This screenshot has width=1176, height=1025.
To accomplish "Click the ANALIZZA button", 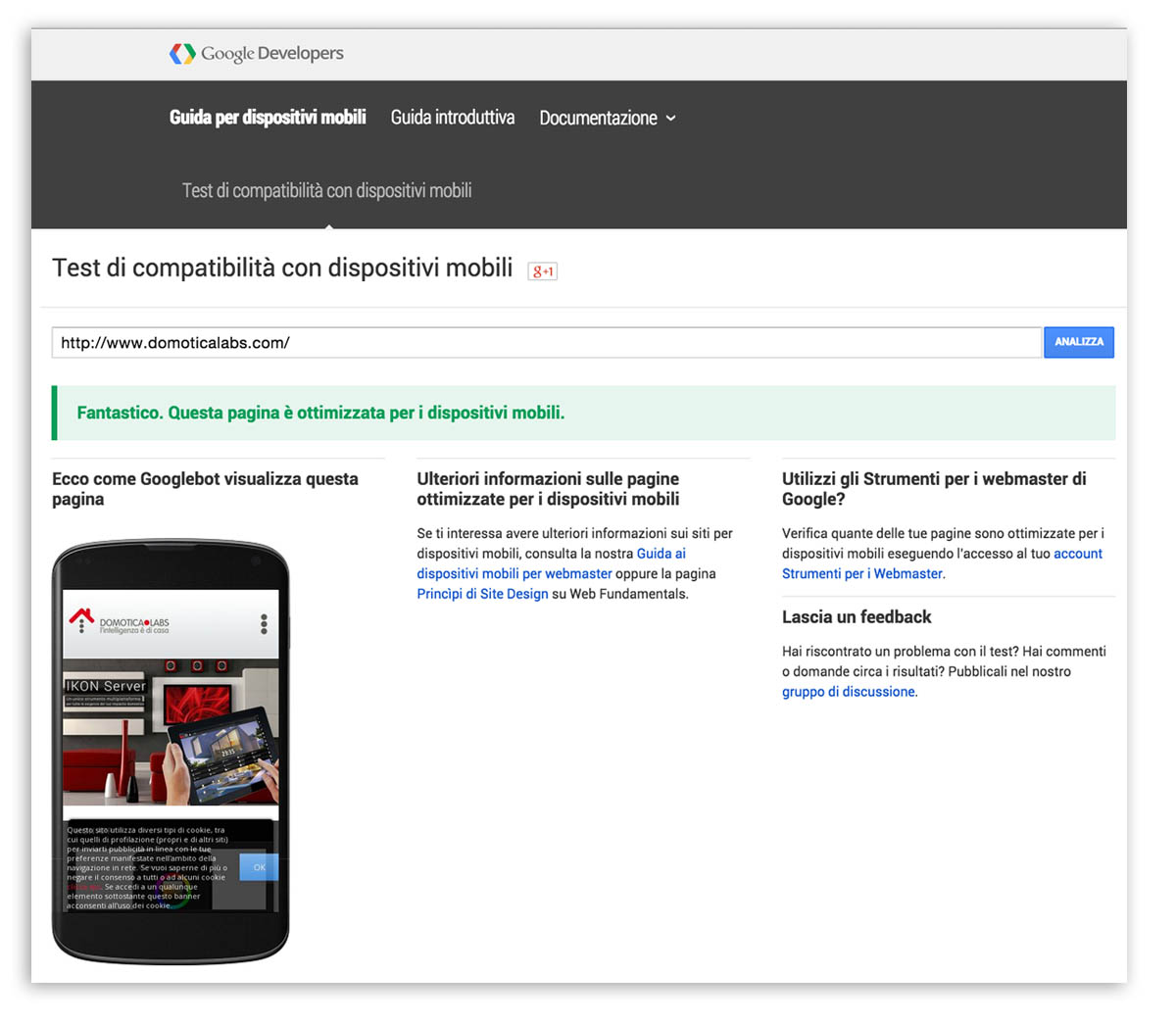I will [1079, 342].
